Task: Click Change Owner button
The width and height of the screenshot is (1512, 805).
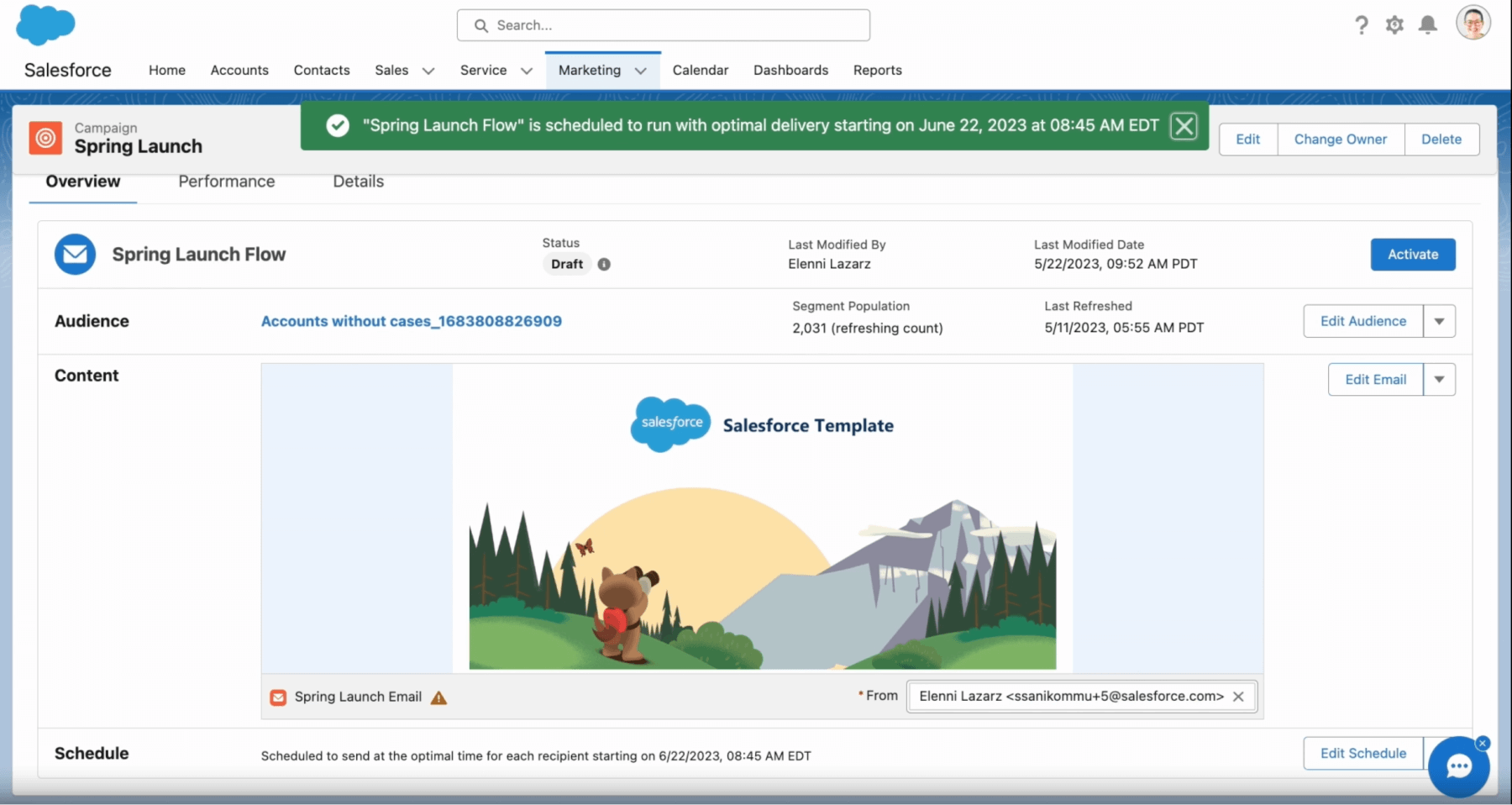Action: [1341, 139]
